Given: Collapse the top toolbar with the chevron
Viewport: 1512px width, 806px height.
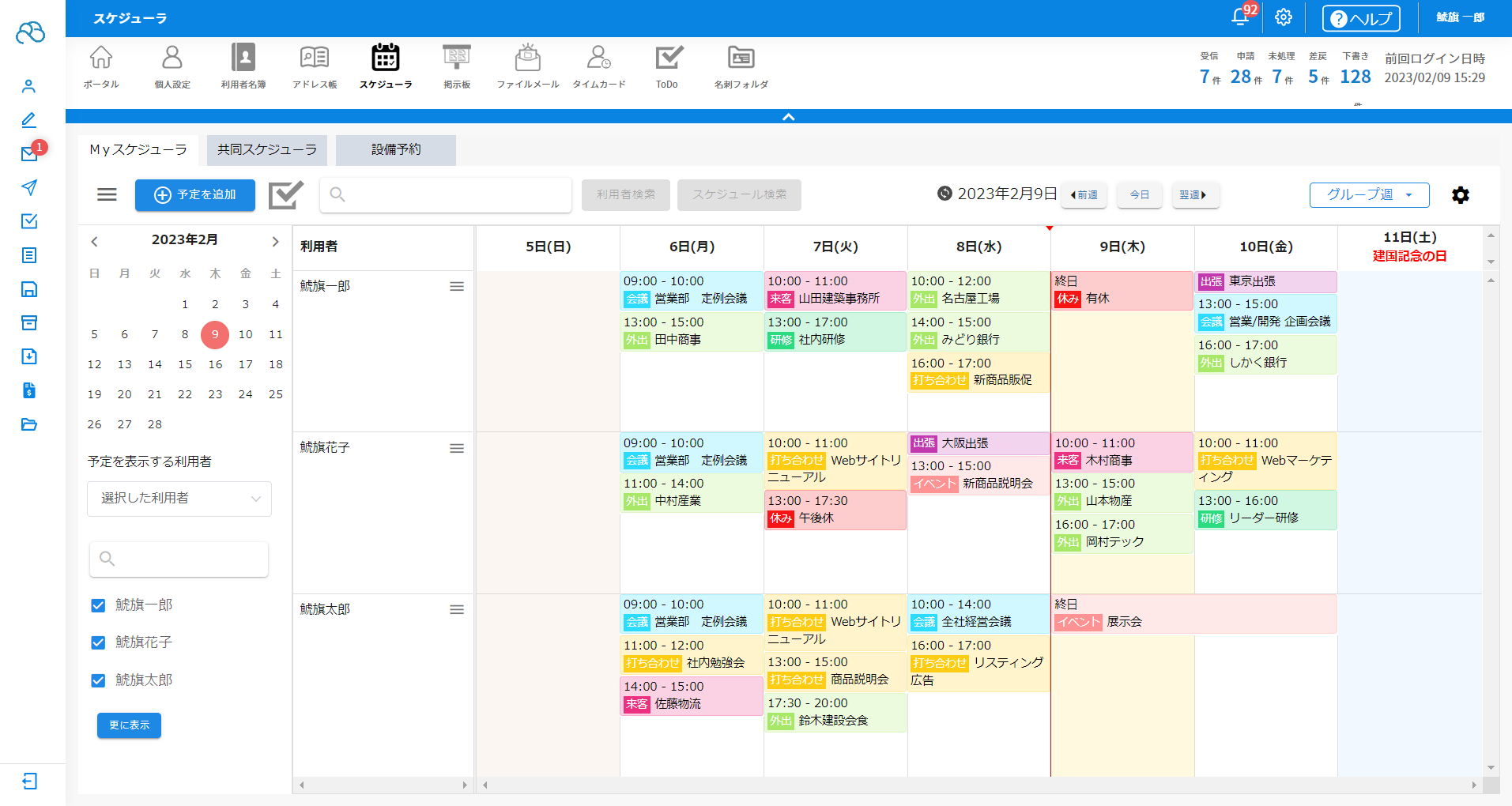Looking at the screenshot, I should pyautogui.click(x=788, y=117).
